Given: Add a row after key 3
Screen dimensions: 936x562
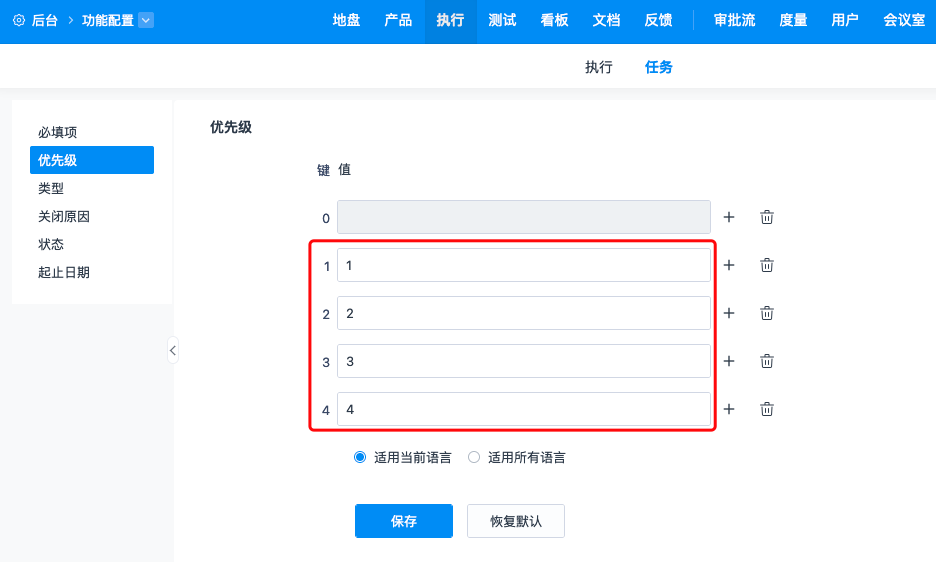Looking at the screenshot, I should tap(729, 361).
